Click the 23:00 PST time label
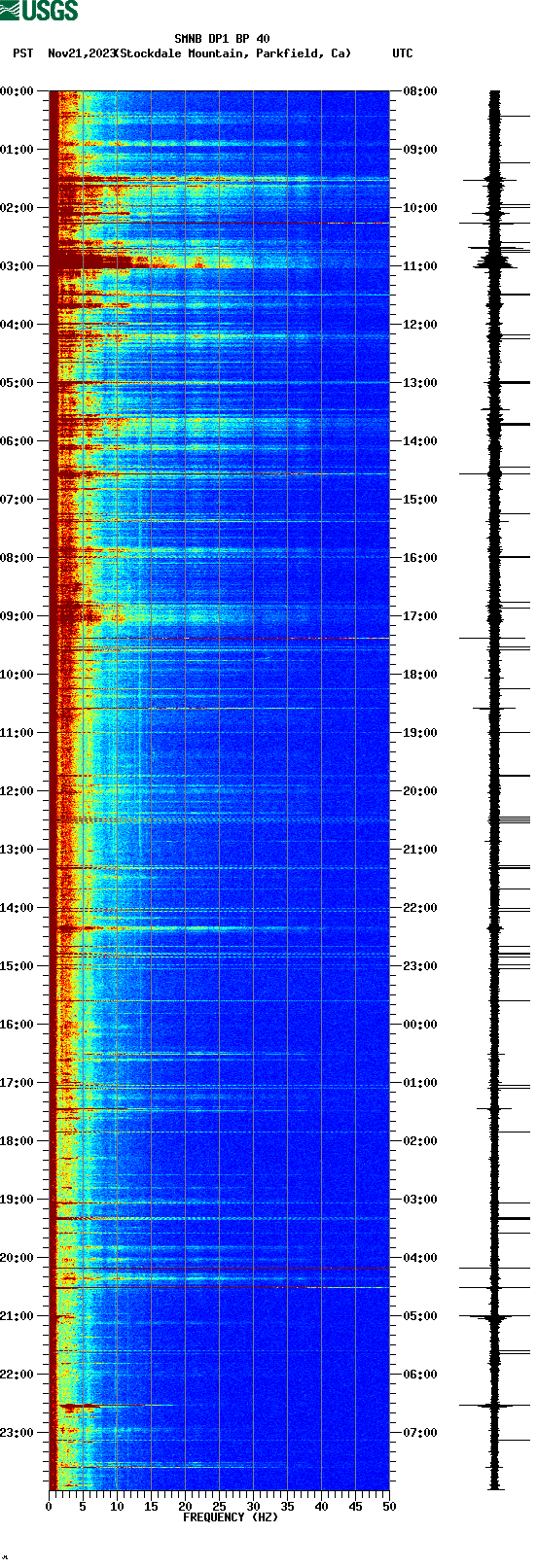 [x=17, y=1433]
